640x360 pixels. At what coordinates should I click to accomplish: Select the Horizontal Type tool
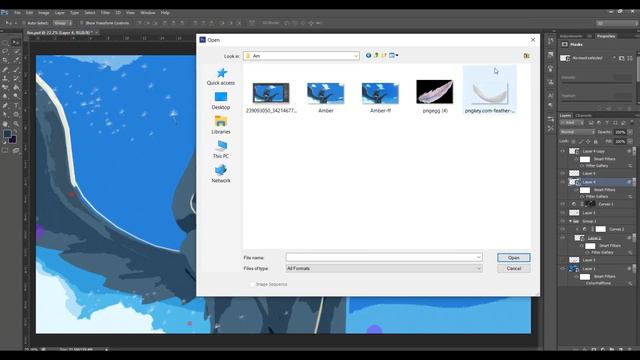(16, 105)
